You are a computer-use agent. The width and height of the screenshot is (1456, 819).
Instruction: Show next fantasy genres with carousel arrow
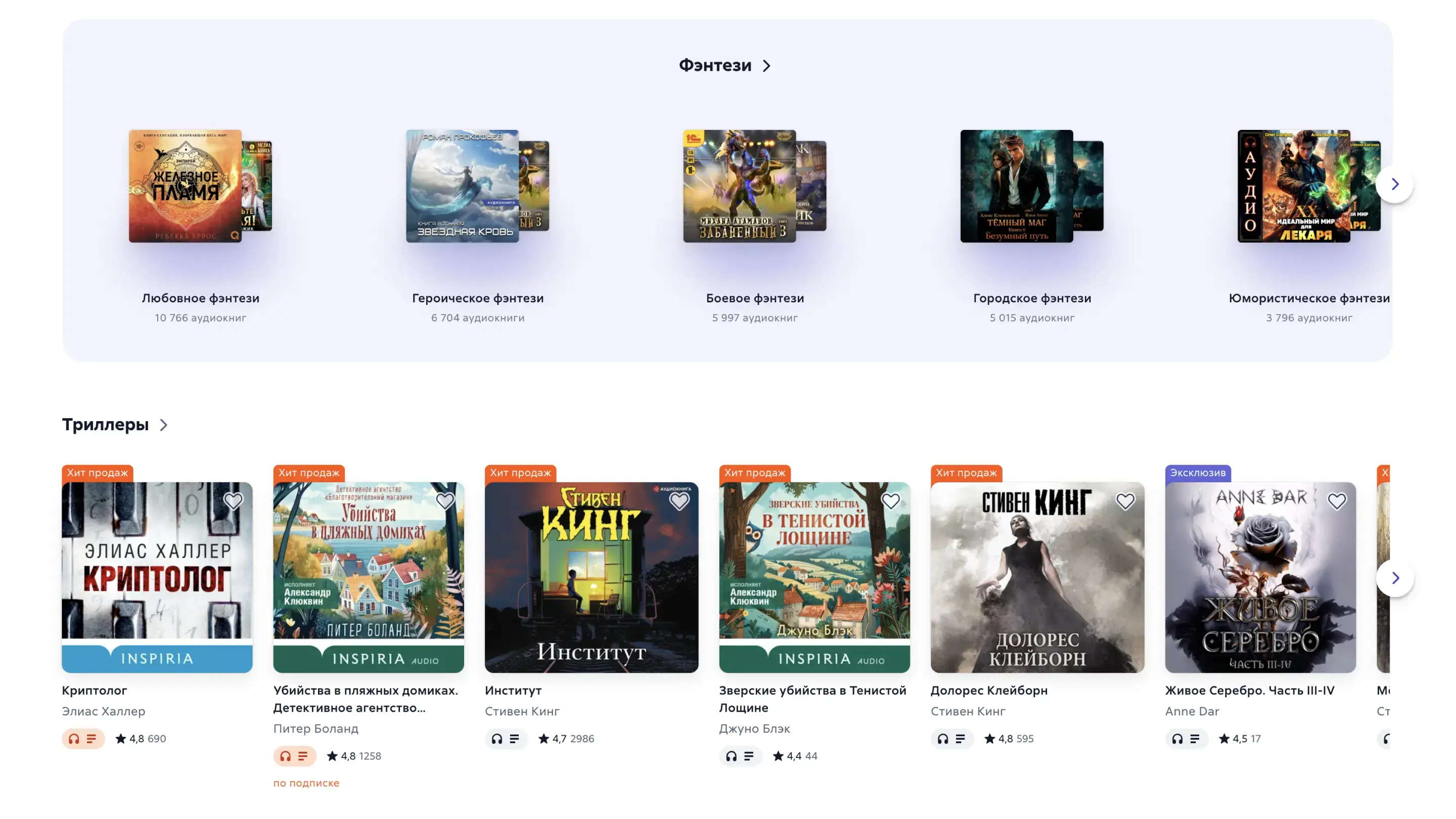(1395, 184)
